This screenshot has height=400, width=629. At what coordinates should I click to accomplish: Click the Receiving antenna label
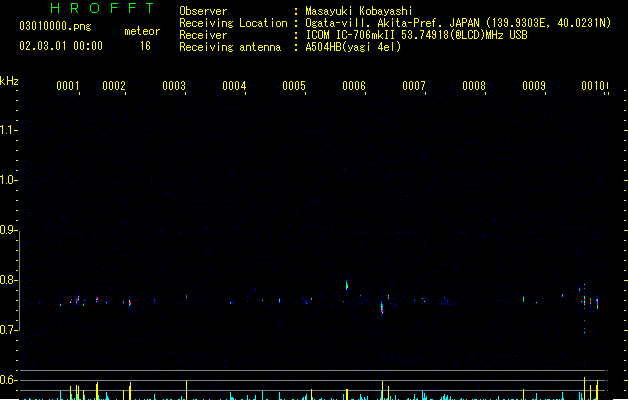tap(230, 47)
